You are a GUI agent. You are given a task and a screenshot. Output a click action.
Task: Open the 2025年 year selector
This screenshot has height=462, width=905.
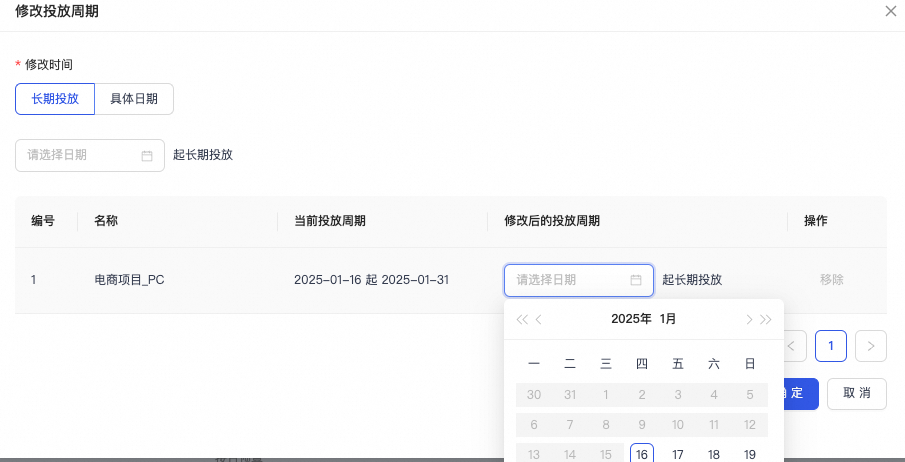pos(630,319)
